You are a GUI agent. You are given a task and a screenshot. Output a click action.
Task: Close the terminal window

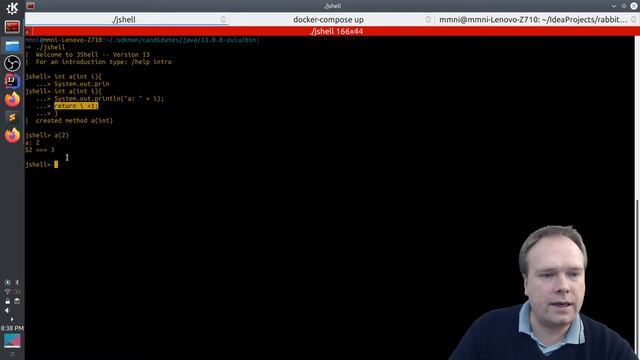pyautogui.click(x=634, y=6)
